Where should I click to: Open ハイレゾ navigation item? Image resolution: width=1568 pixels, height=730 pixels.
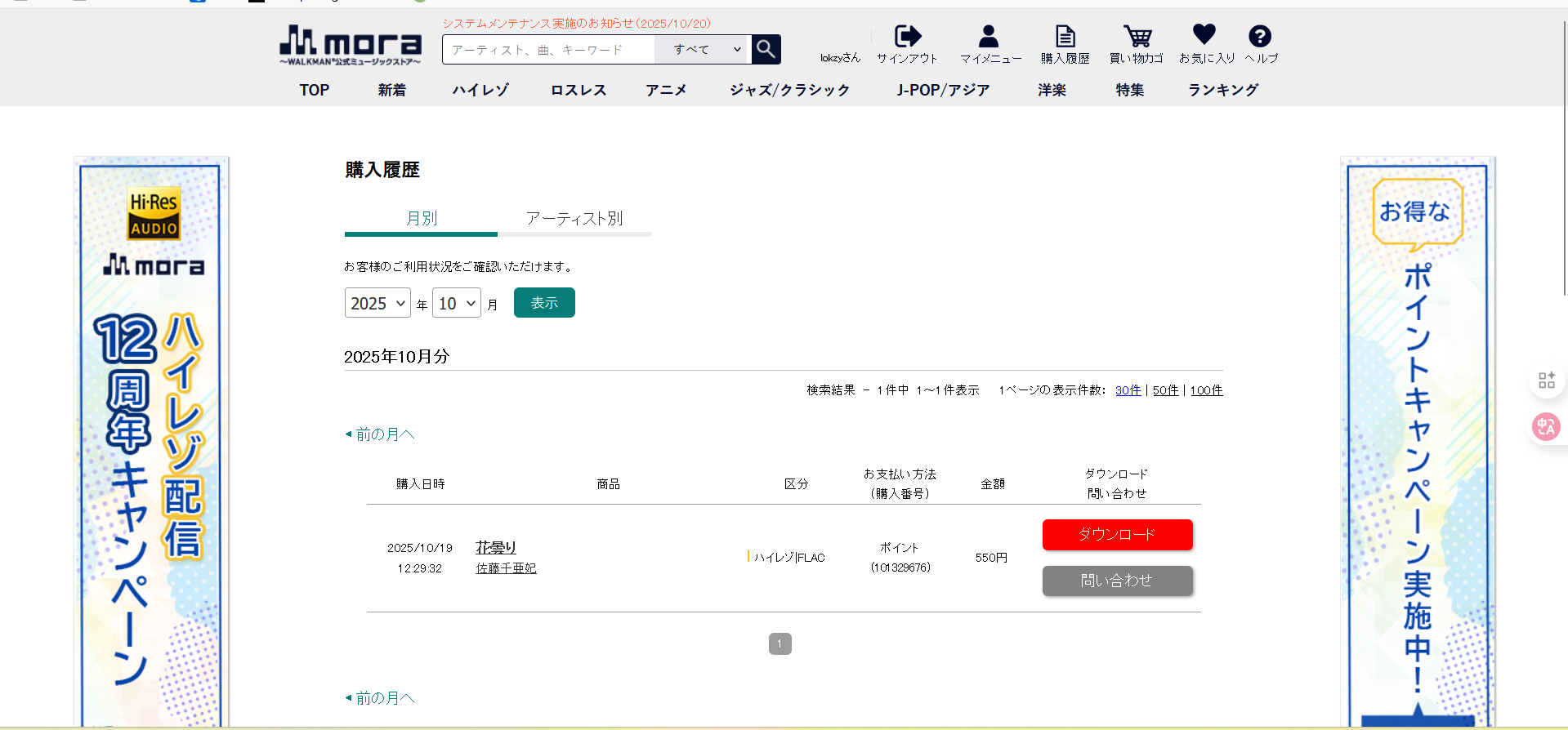coord(480,90)
